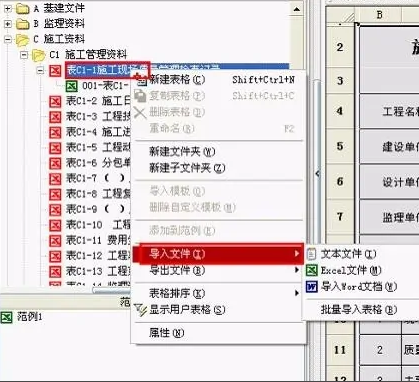
Task: Click the filter icon beside 显示用户表格
Action: coord(141,310)
